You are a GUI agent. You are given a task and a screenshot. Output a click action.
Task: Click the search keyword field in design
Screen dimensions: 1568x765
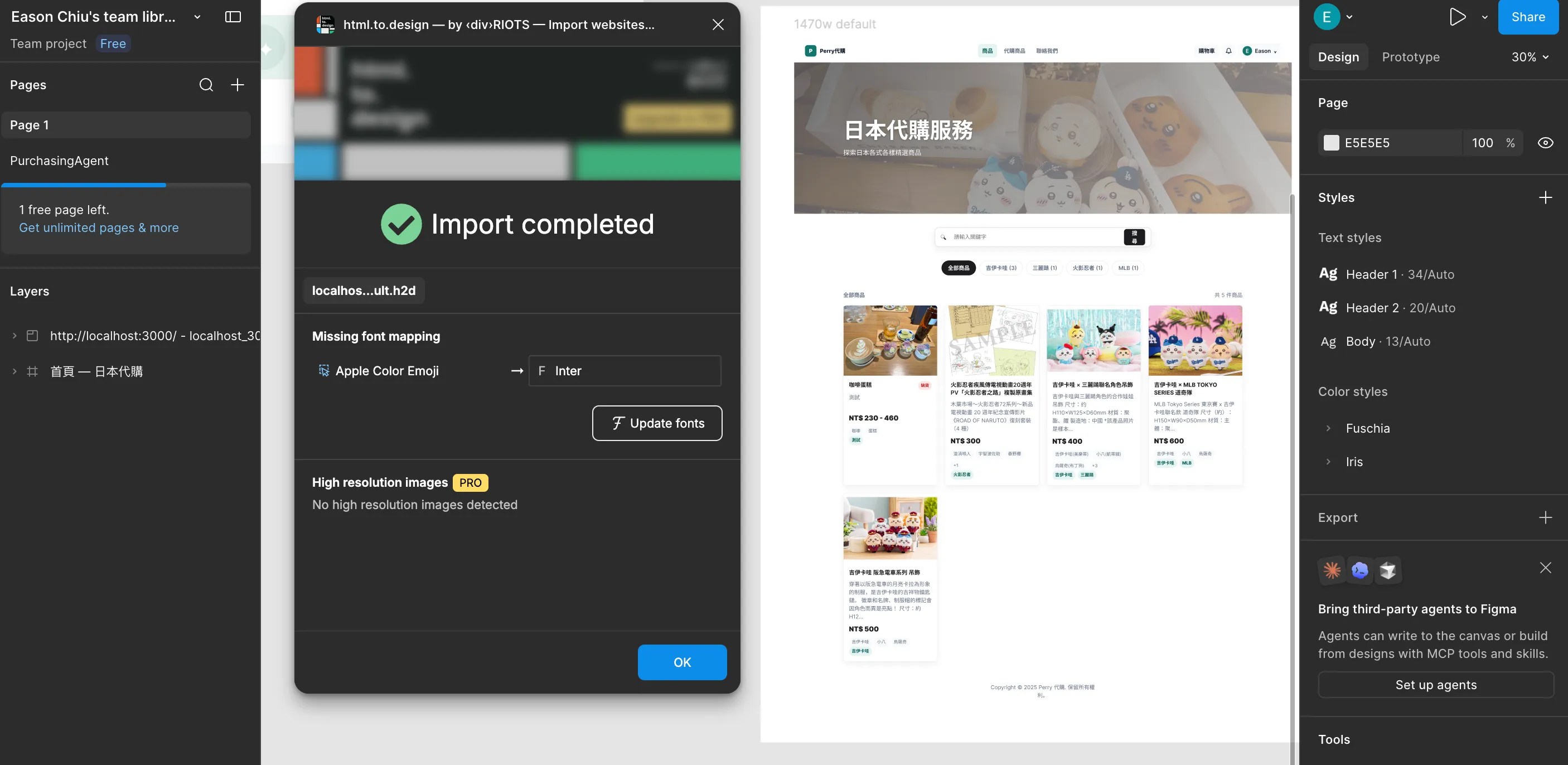tap(1035, 237)
